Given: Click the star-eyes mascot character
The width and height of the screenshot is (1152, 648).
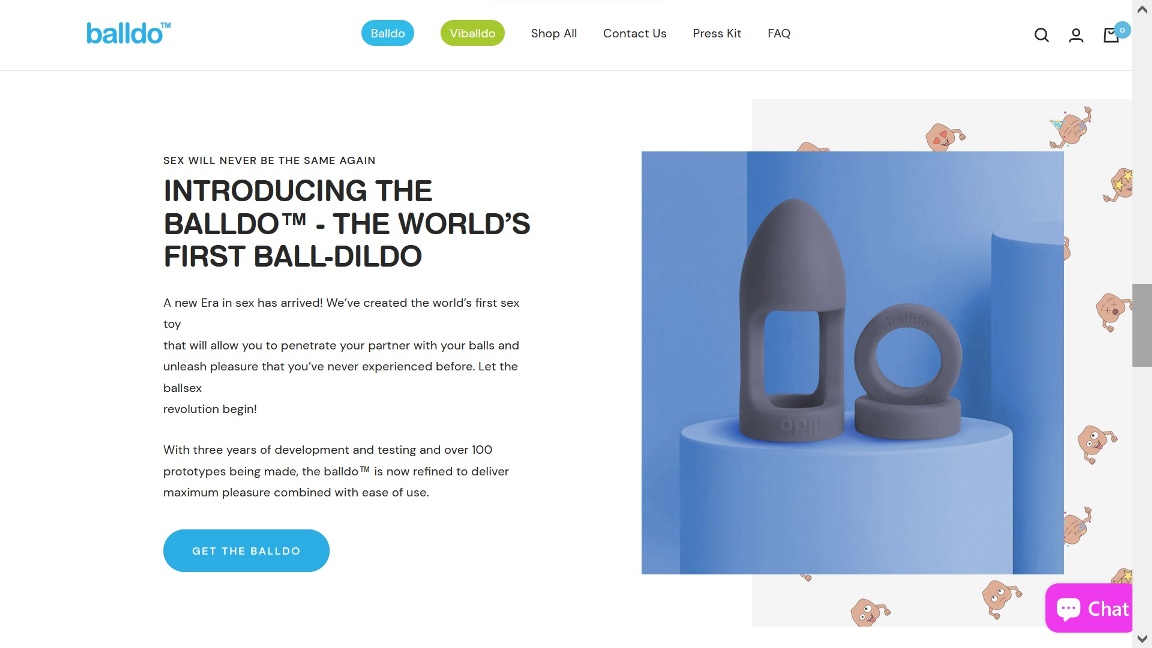Looking at the screenshot, I should click(1118, 185).
